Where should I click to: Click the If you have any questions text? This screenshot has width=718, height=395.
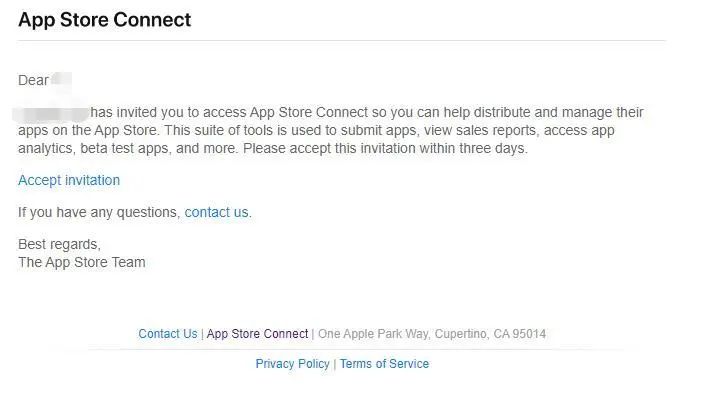point(99,212)
